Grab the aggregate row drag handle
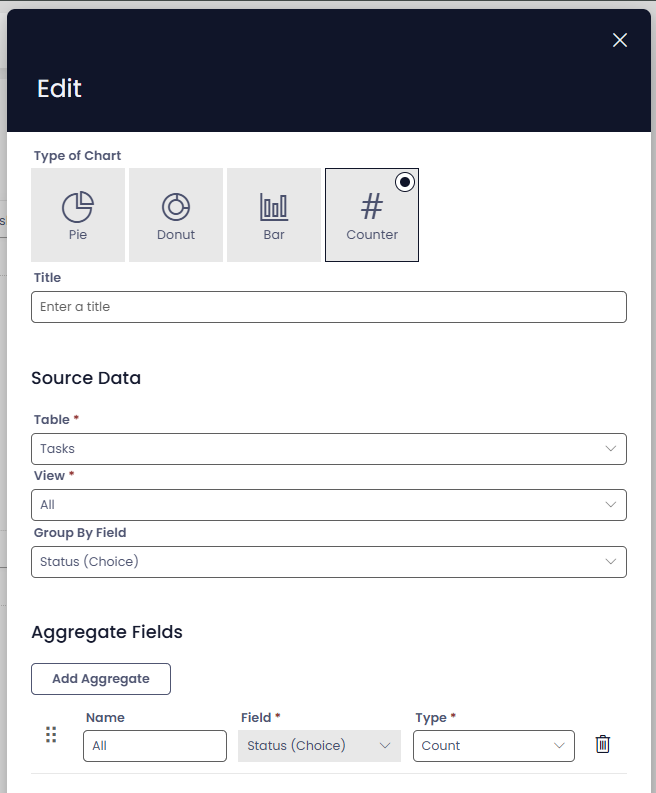The image size is (656, 793). [x=51, y=735]
